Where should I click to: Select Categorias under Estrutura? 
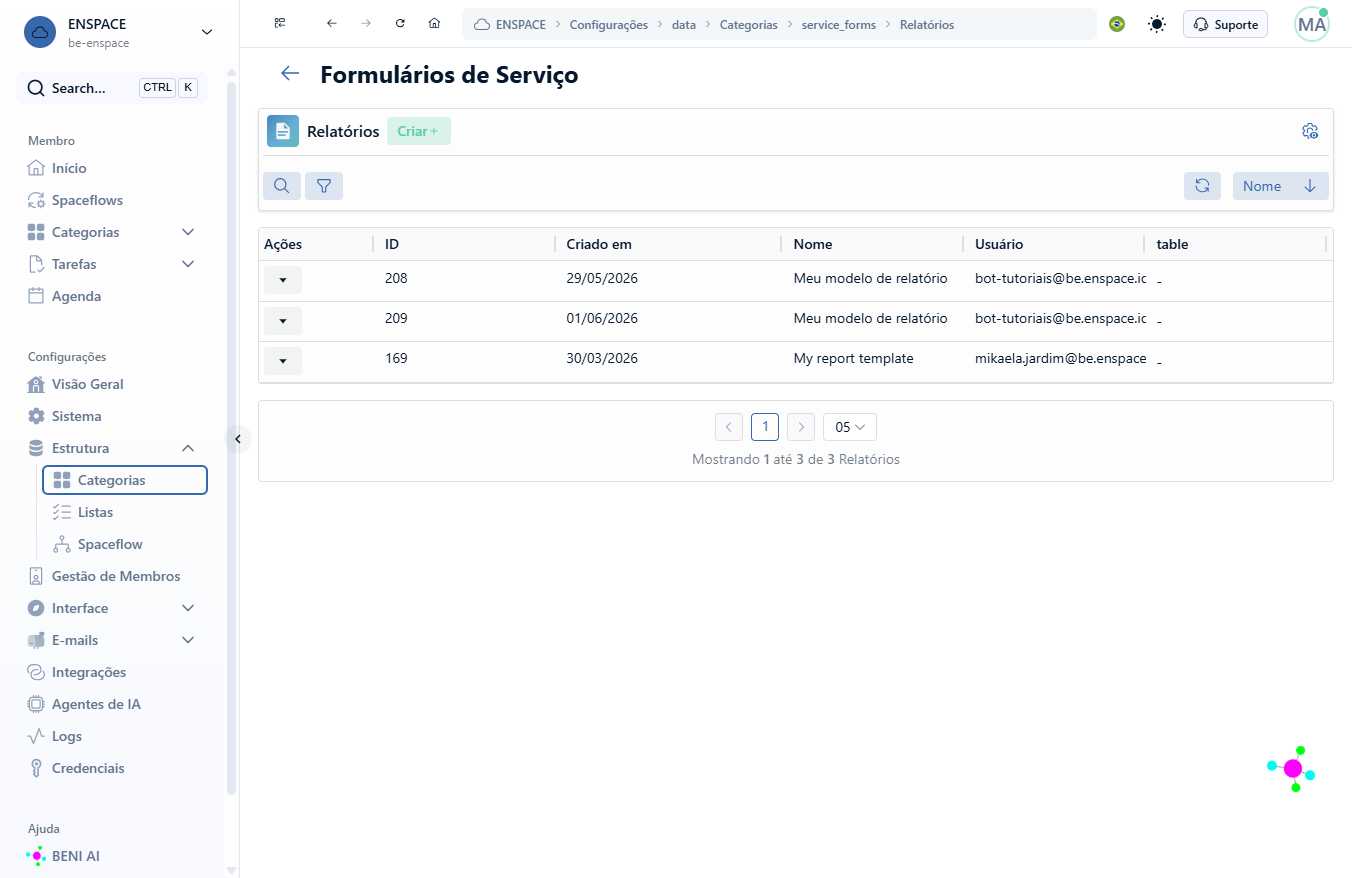point(125,480)
